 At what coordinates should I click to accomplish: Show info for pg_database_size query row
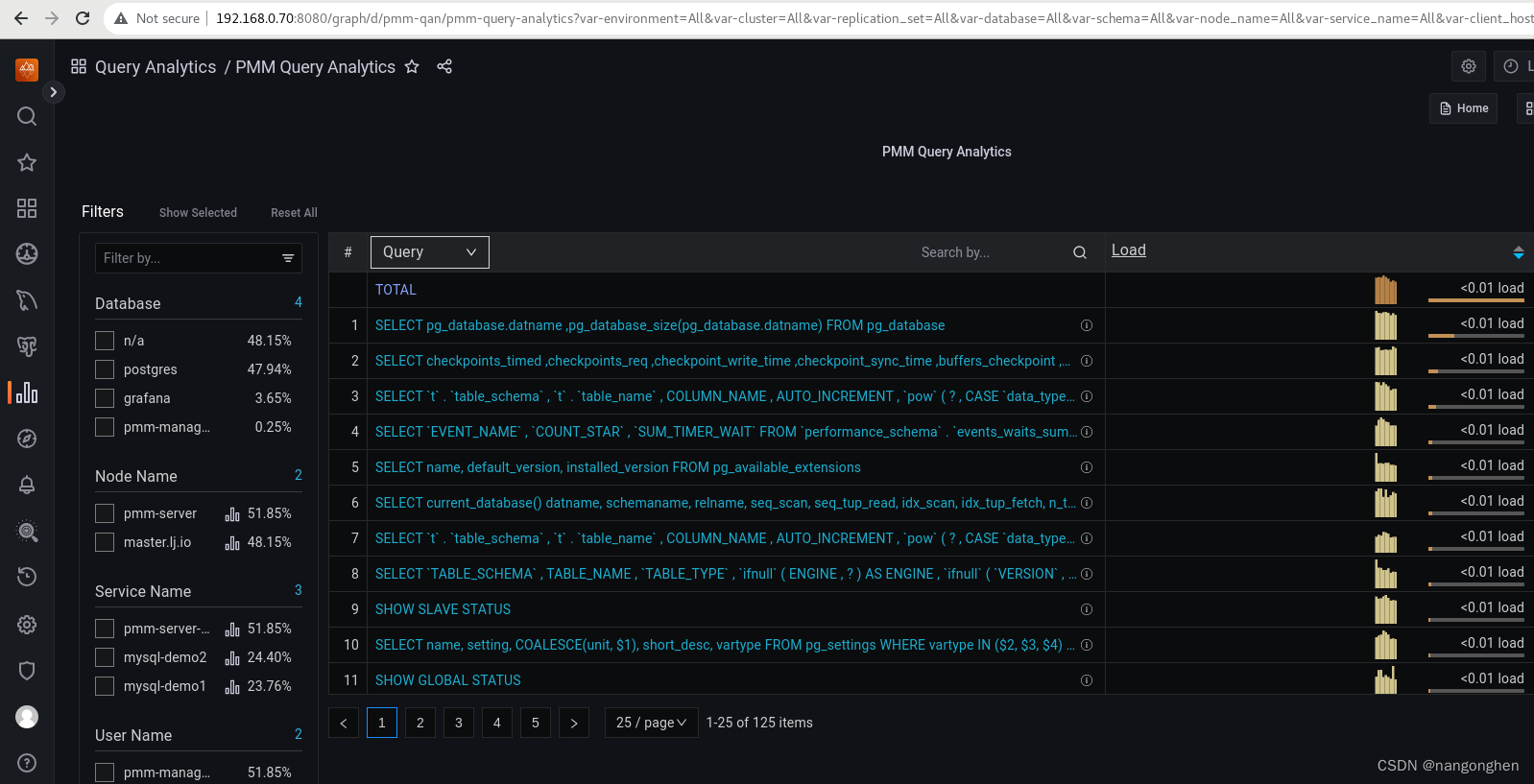(1087, 325)
